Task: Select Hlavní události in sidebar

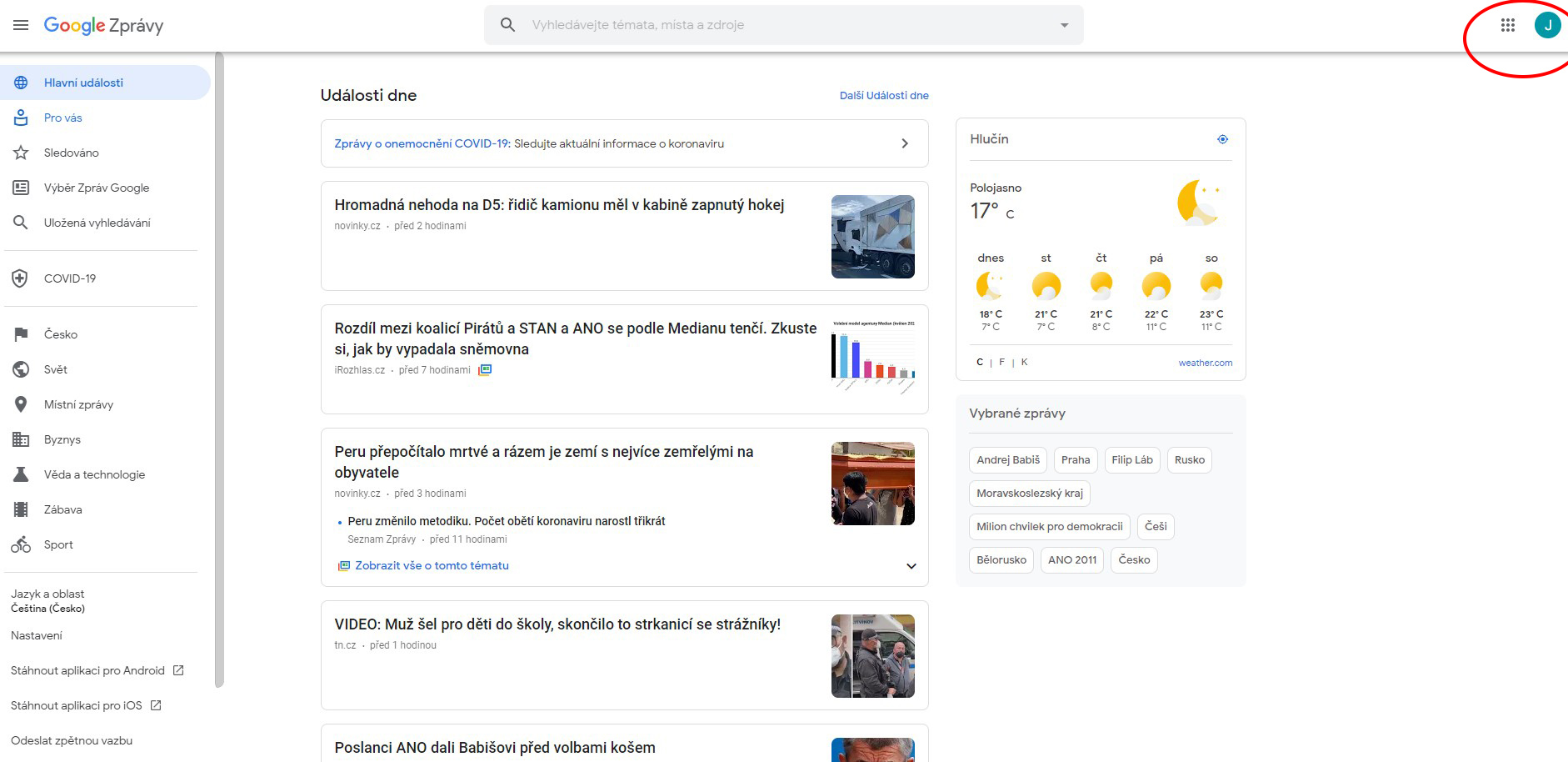Action: pyautogui.click(x=105, y=83)
